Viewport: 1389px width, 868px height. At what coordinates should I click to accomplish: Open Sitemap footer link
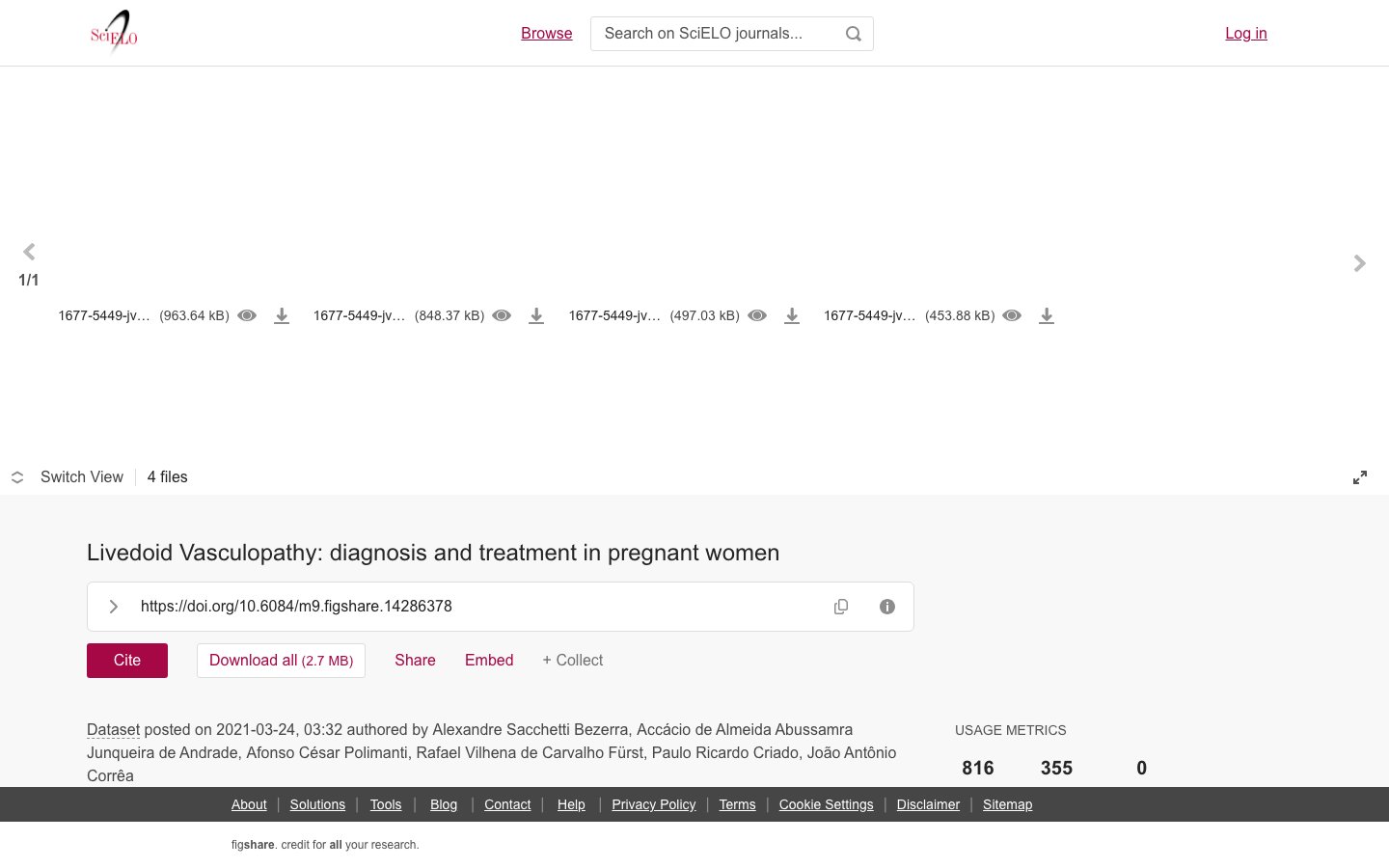pyautogui.click(x=1007, y=804)
